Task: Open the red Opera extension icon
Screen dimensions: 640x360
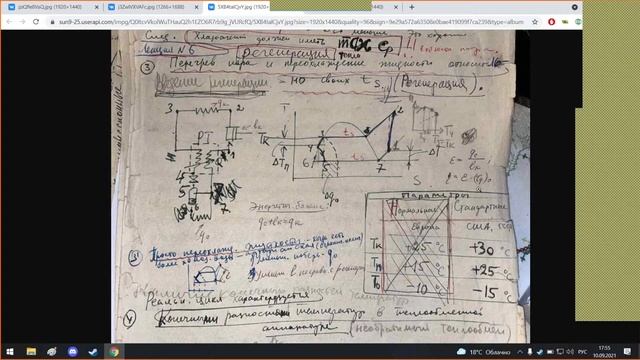Action: (551, 22)
